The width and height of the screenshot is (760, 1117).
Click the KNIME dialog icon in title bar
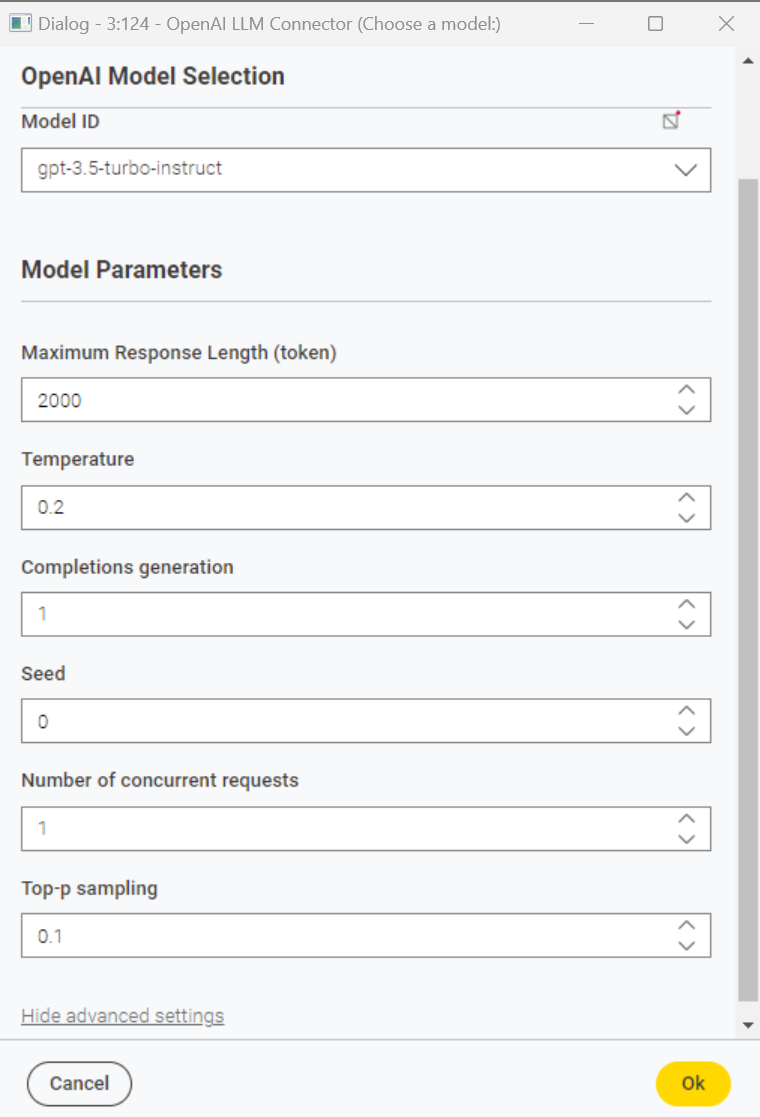click(20, 24)
